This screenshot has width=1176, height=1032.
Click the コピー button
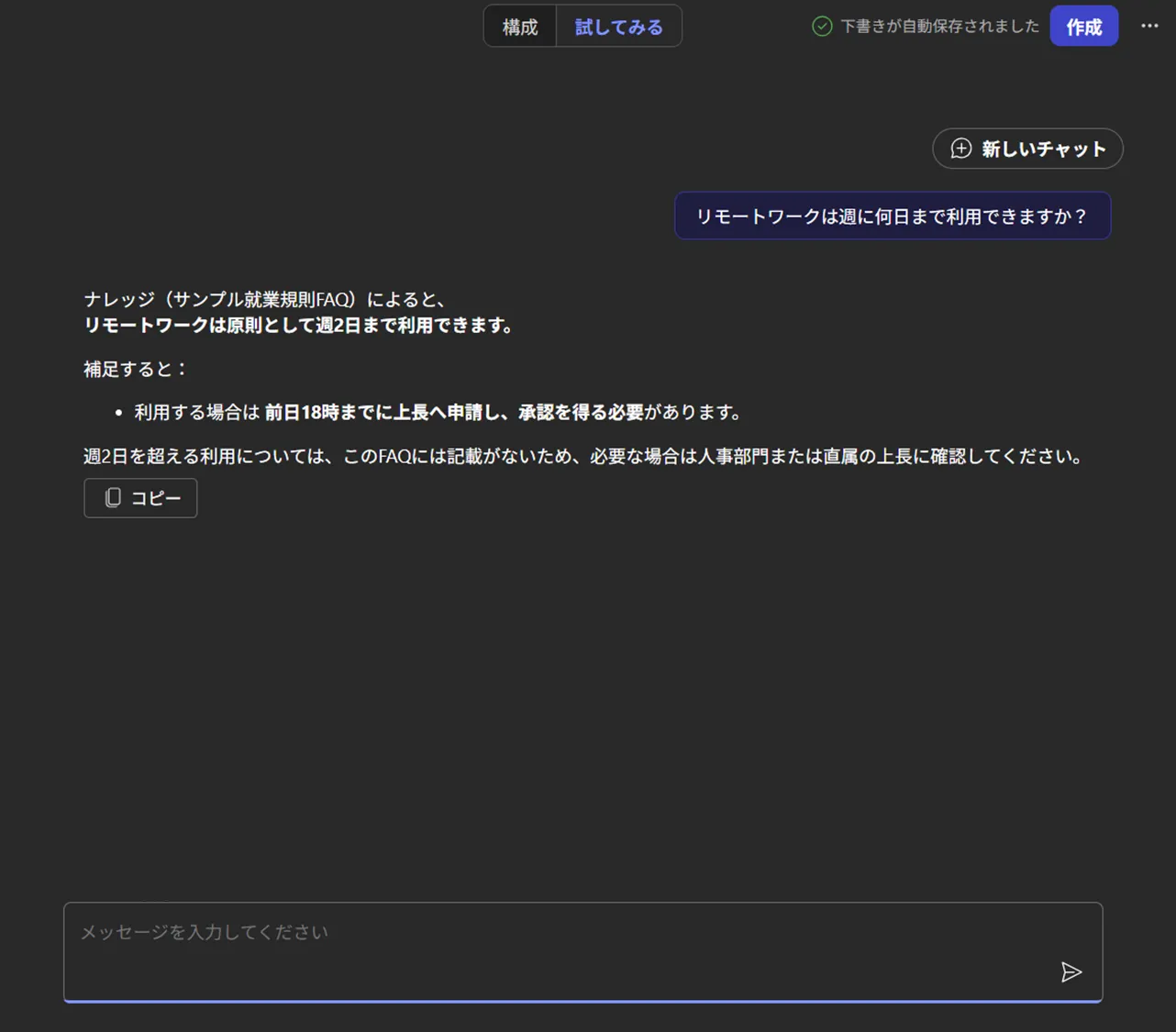(x=140, y=498)
